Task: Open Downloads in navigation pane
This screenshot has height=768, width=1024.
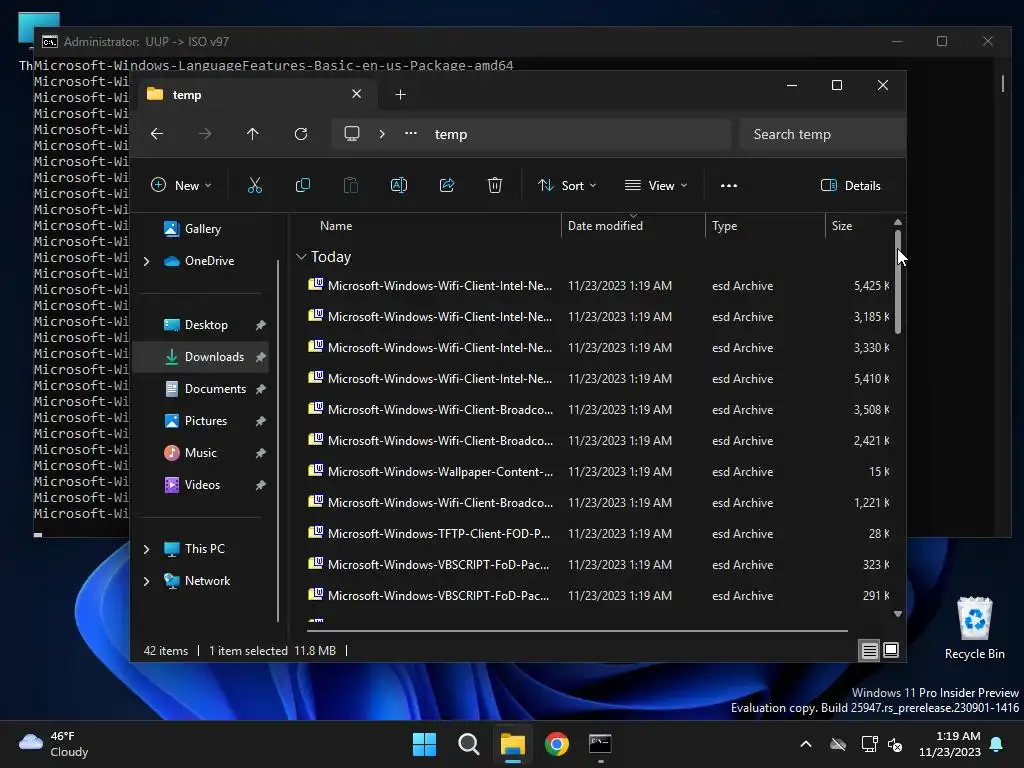Action: click(x=214, y=357)
